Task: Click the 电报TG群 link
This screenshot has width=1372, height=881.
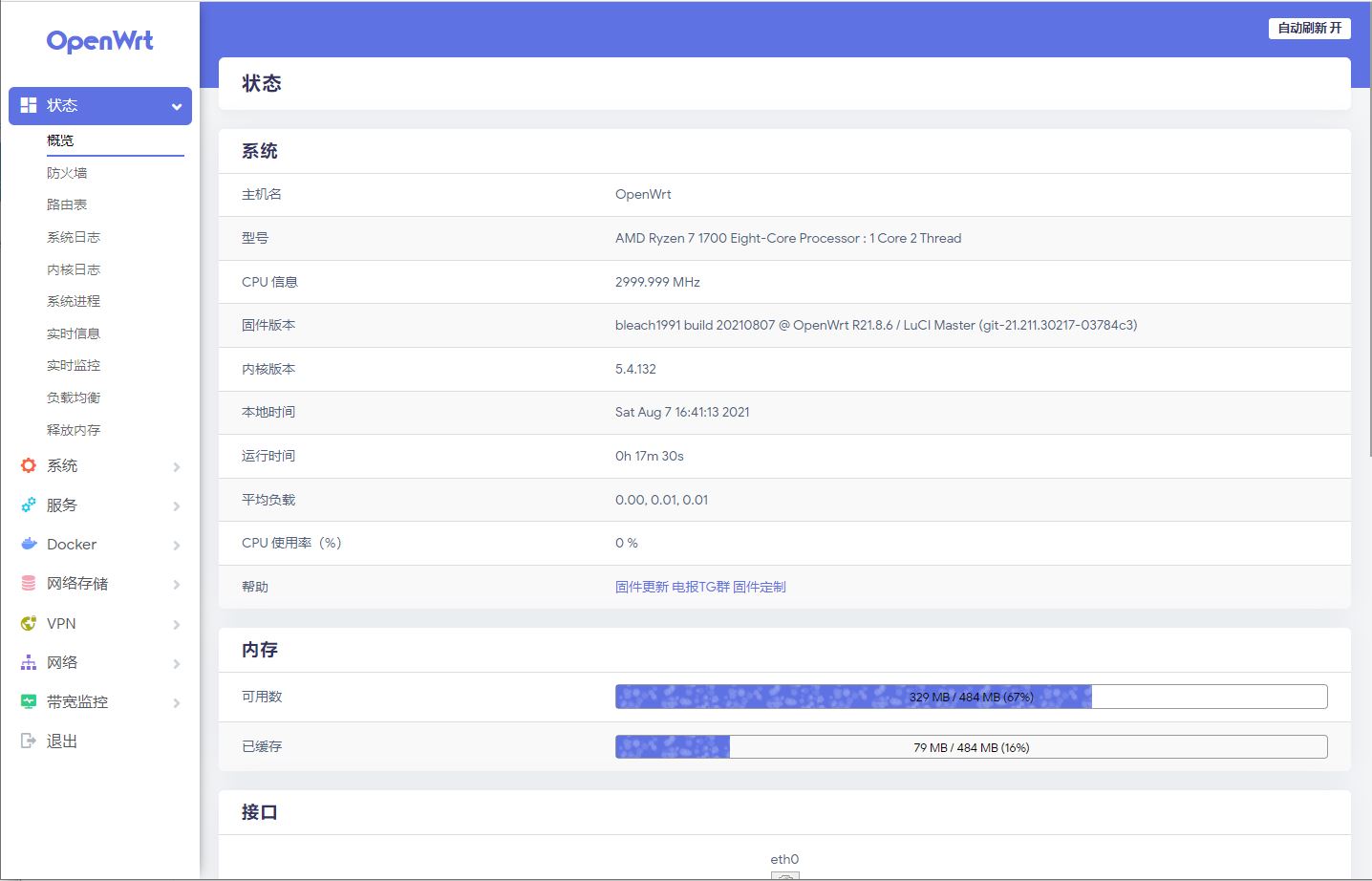Action: point(700,587)
